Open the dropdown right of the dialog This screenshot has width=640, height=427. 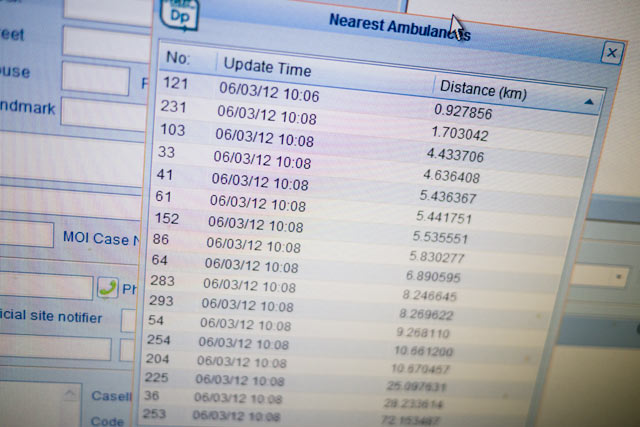[x=619, y=277]
